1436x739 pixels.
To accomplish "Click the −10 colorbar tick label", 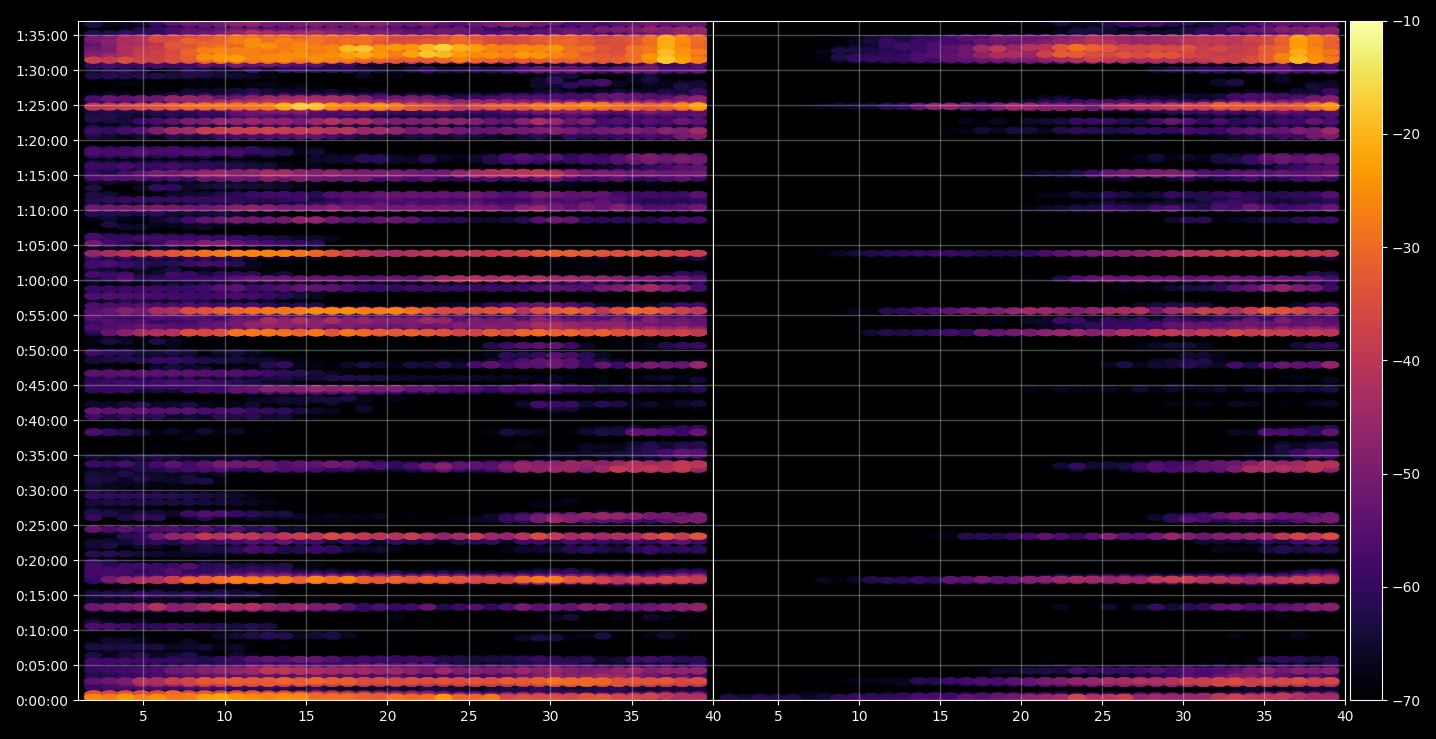I will click(1406, 22).
